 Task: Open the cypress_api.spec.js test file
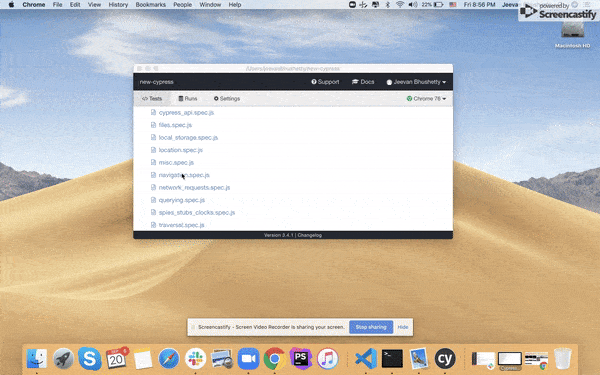coord(186,112)
